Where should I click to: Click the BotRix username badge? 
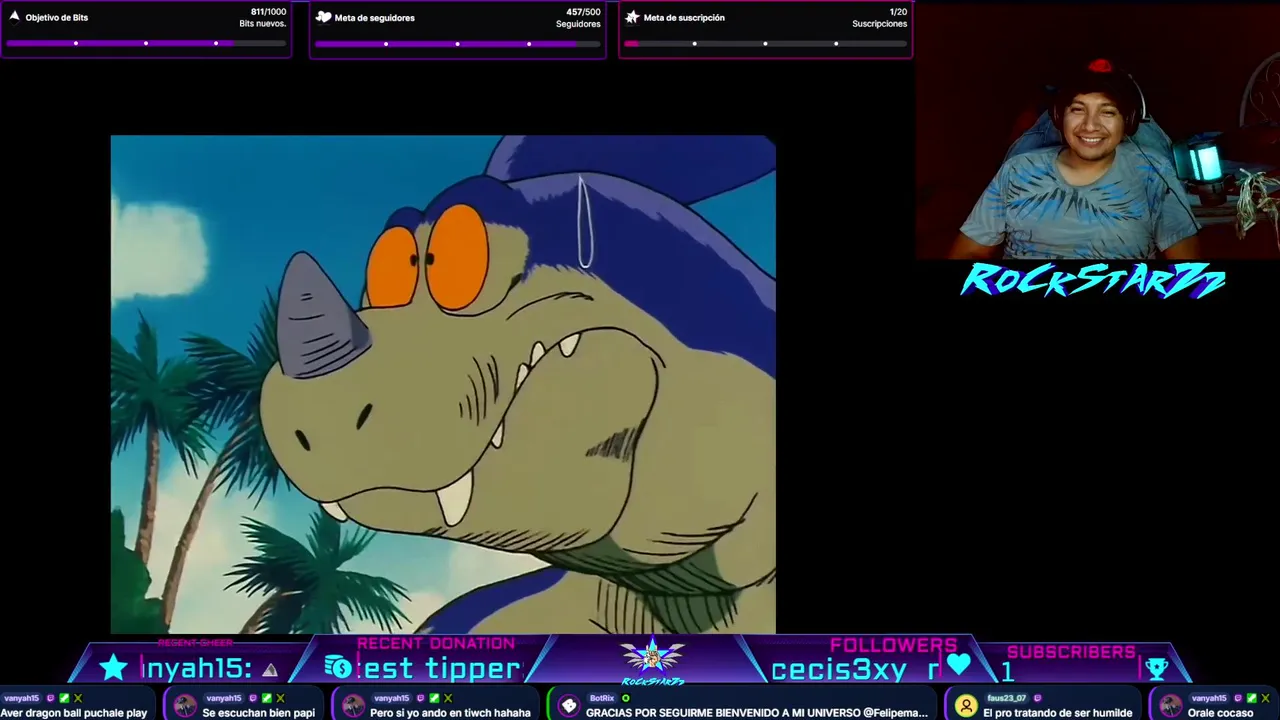click(602, 698)
